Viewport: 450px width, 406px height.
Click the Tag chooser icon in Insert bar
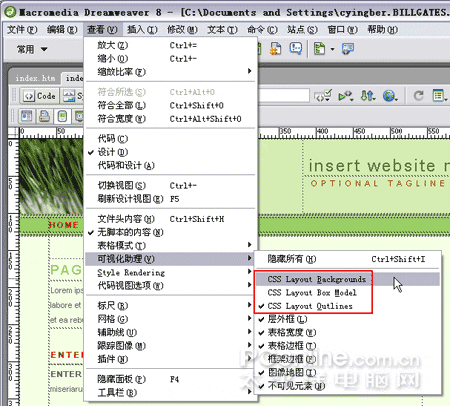pyautogui.click(x=348, y=49)
